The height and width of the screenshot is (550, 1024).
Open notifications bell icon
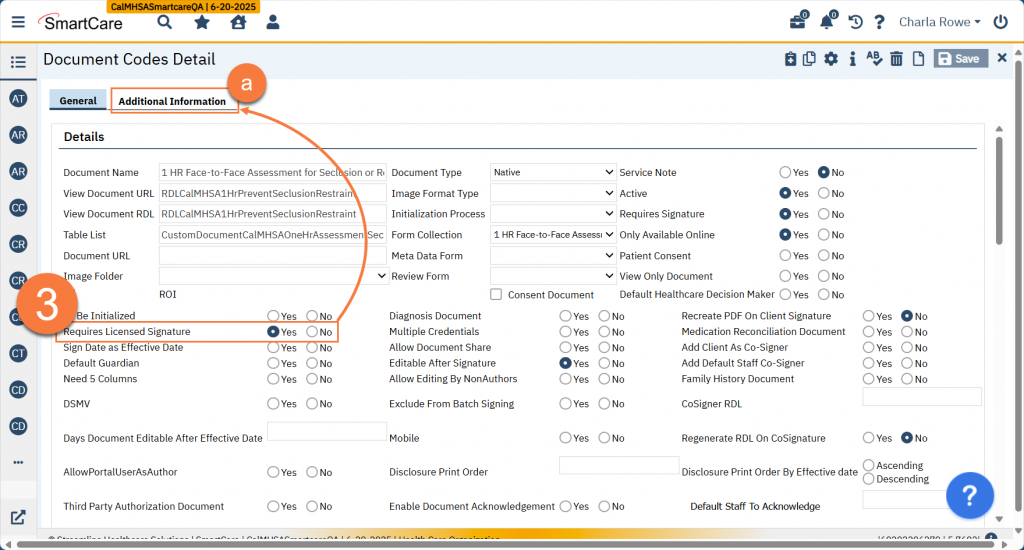point(827,22)
